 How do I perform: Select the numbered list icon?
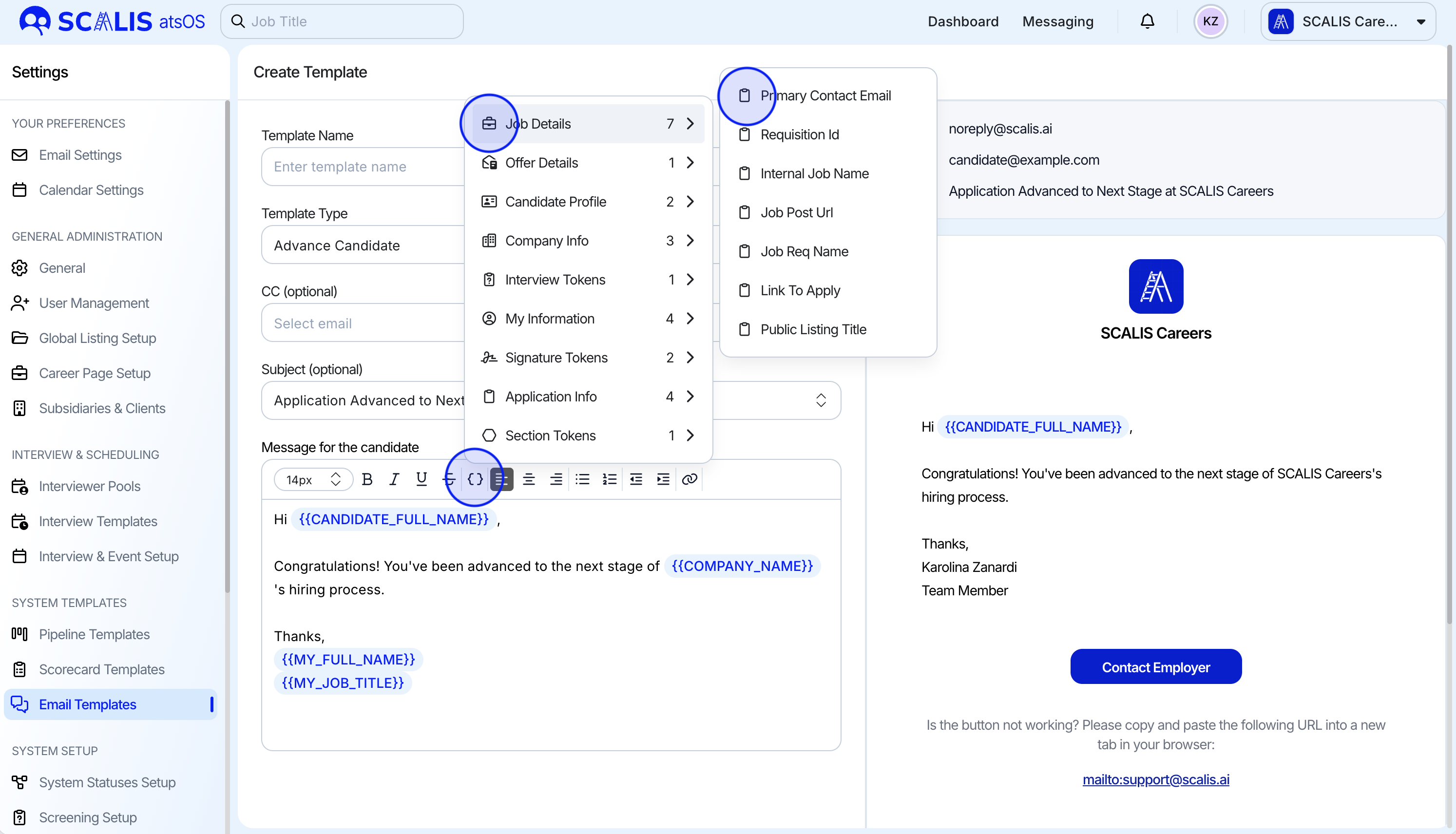[x=609, y=479]
